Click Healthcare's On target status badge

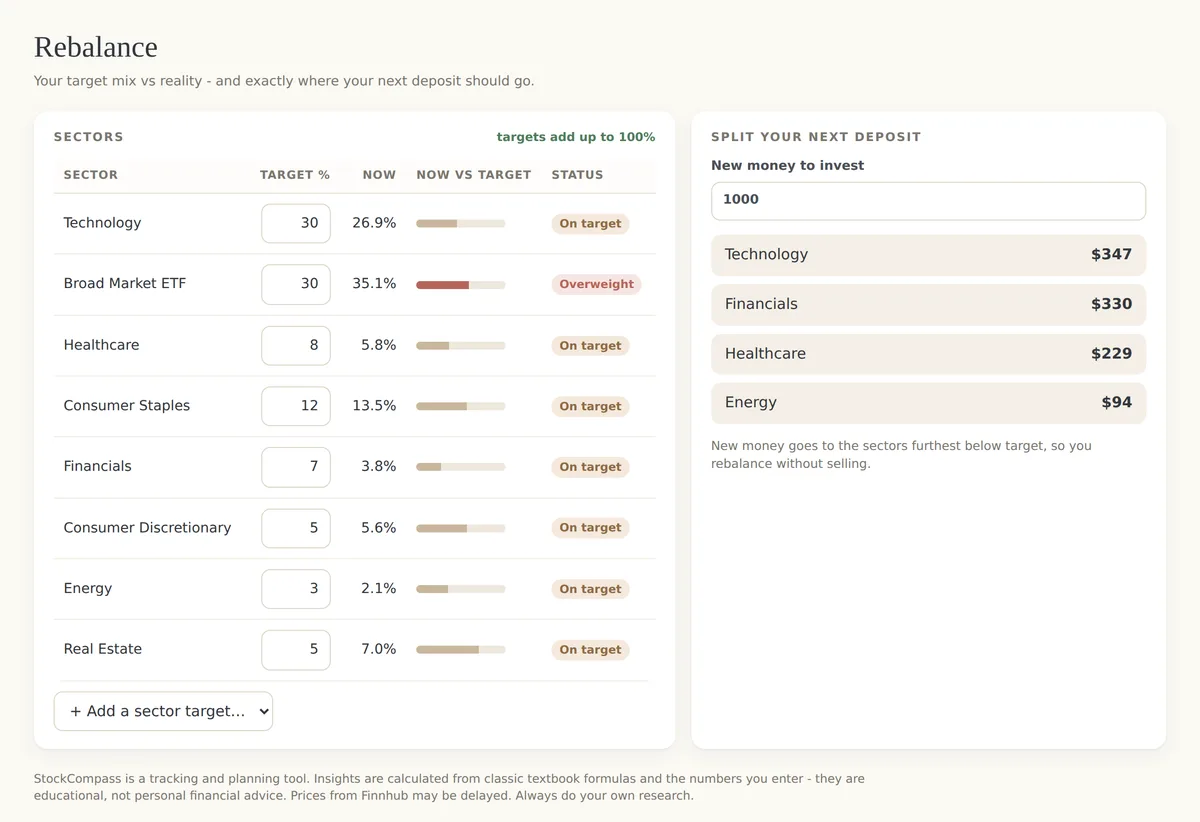(590, 345)
